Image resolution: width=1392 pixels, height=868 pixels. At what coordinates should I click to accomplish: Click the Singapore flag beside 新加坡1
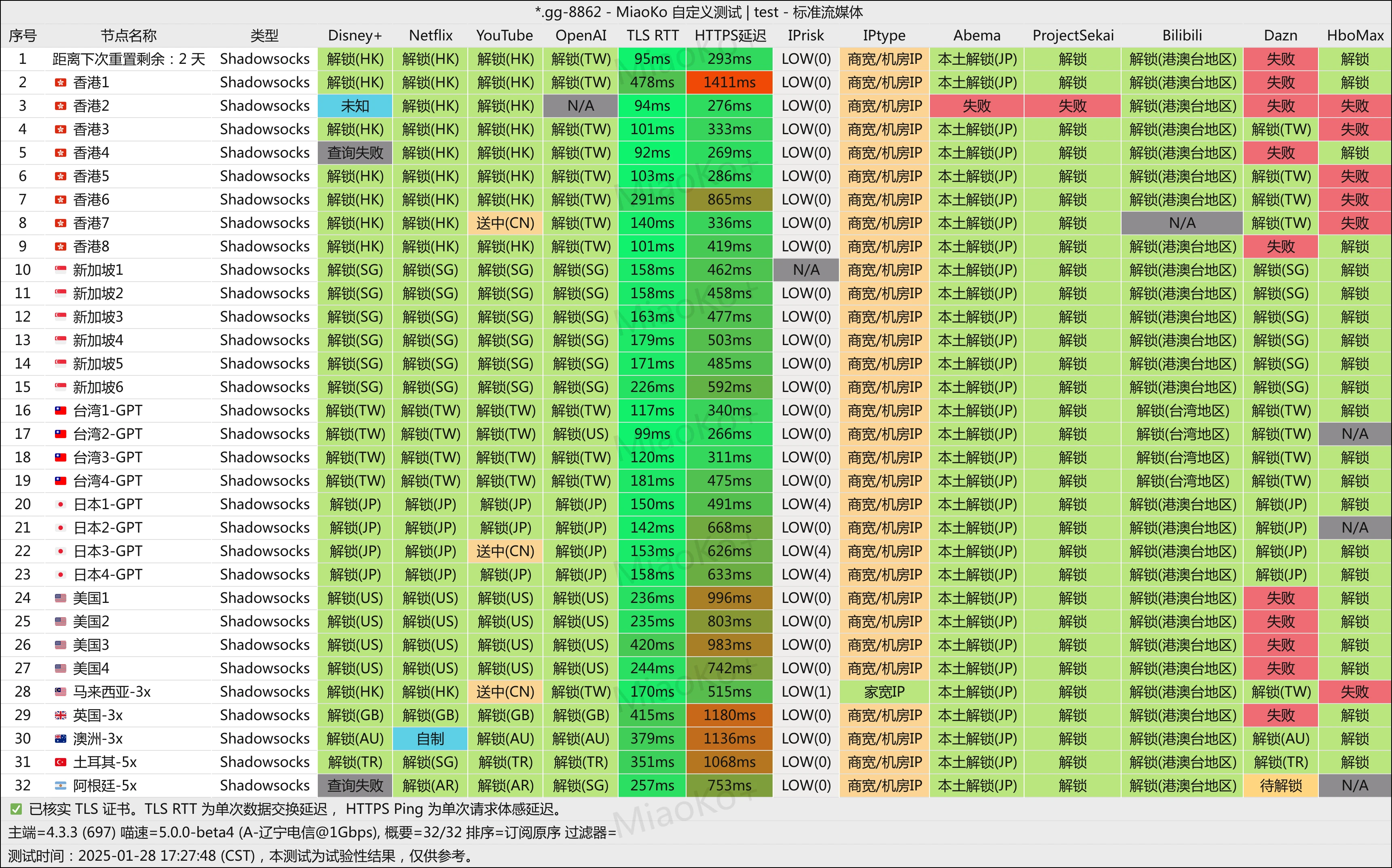[60, 270]
